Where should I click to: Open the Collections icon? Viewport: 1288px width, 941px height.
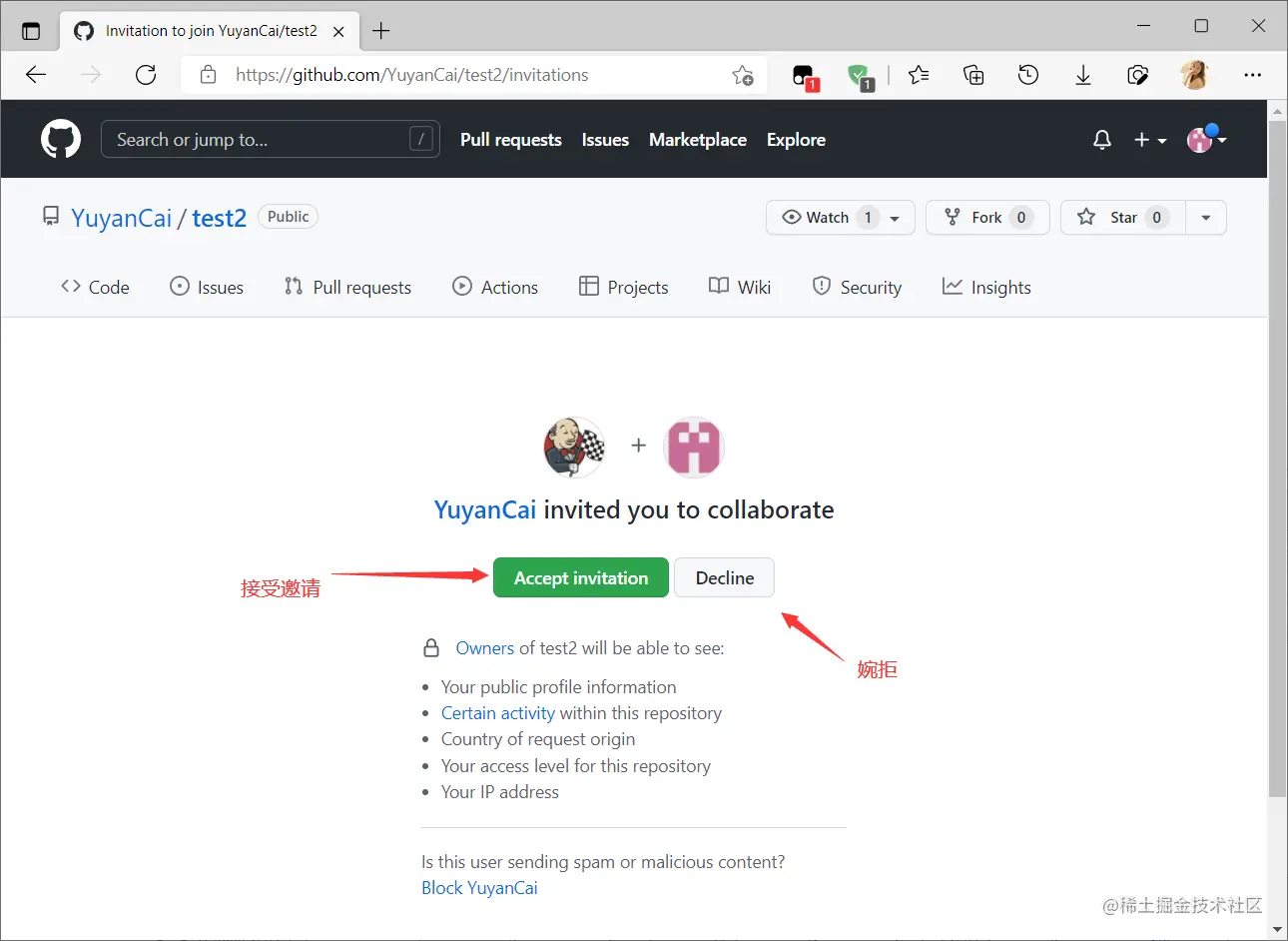[x=973, y=75]
